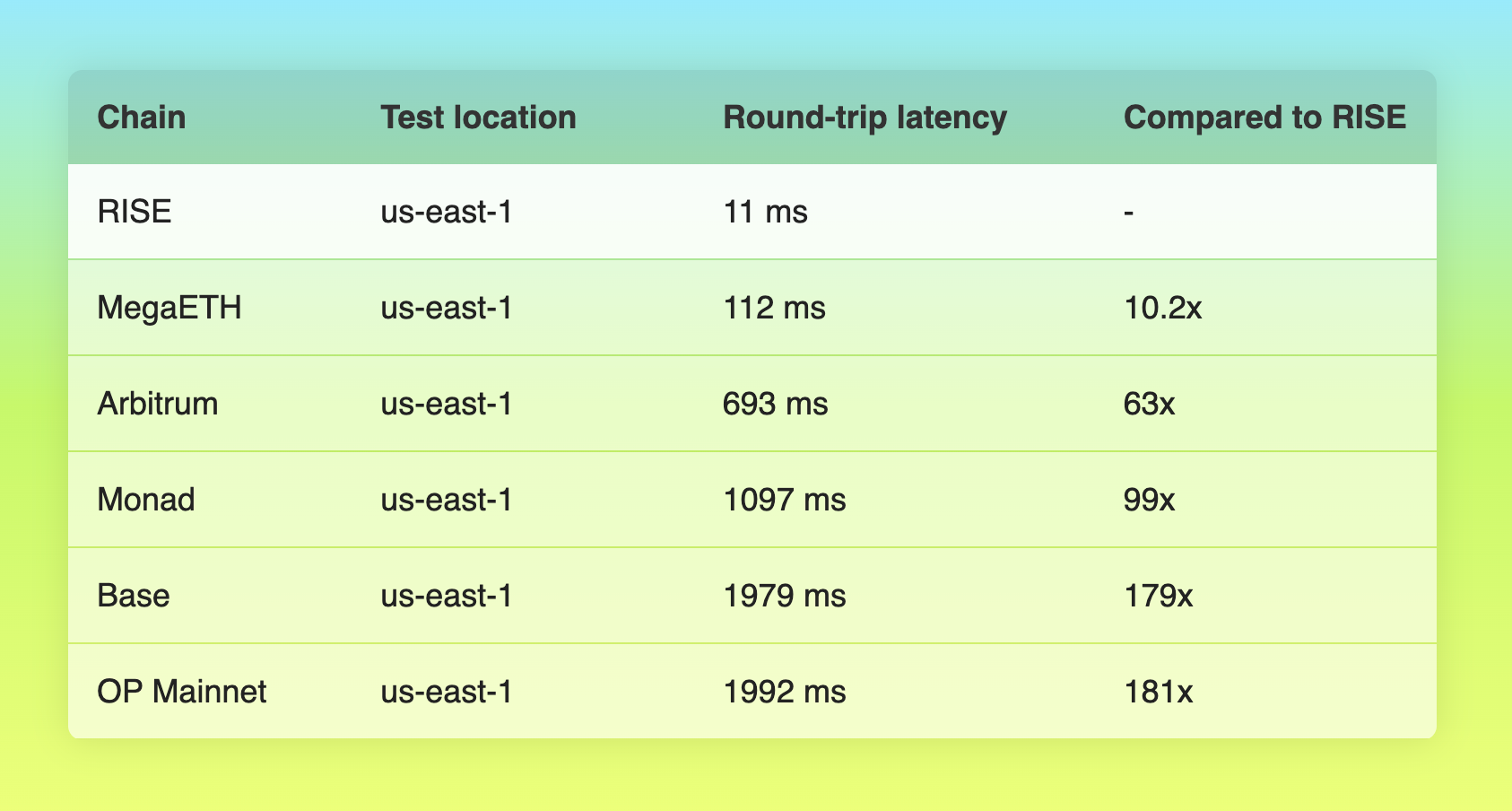This screenshot has width=1512, height=811.
Task: Select the 1992 ms latency value
Action: 785,692
